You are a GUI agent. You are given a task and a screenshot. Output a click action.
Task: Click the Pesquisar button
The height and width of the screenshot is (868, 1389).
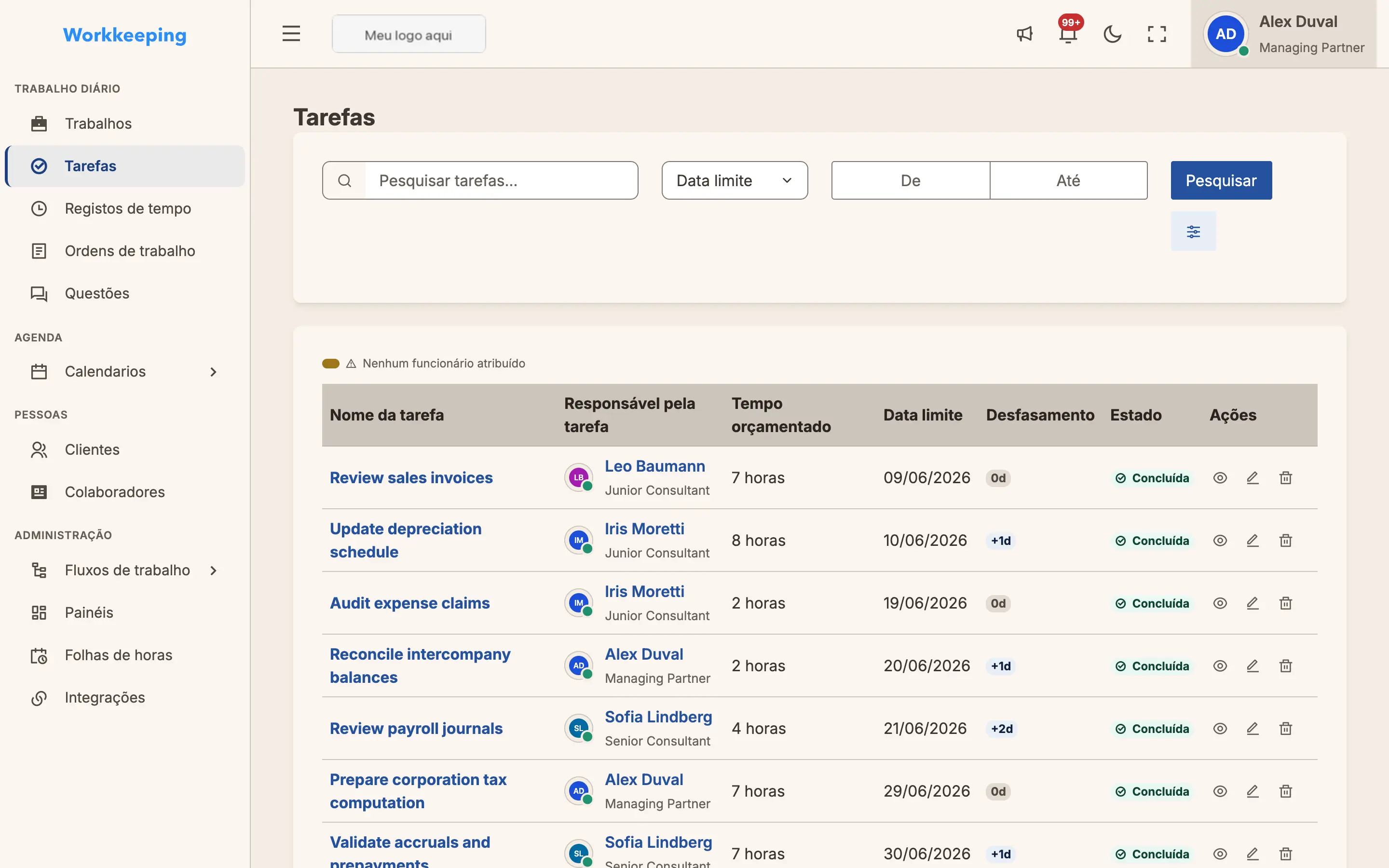click(1221, 180)
